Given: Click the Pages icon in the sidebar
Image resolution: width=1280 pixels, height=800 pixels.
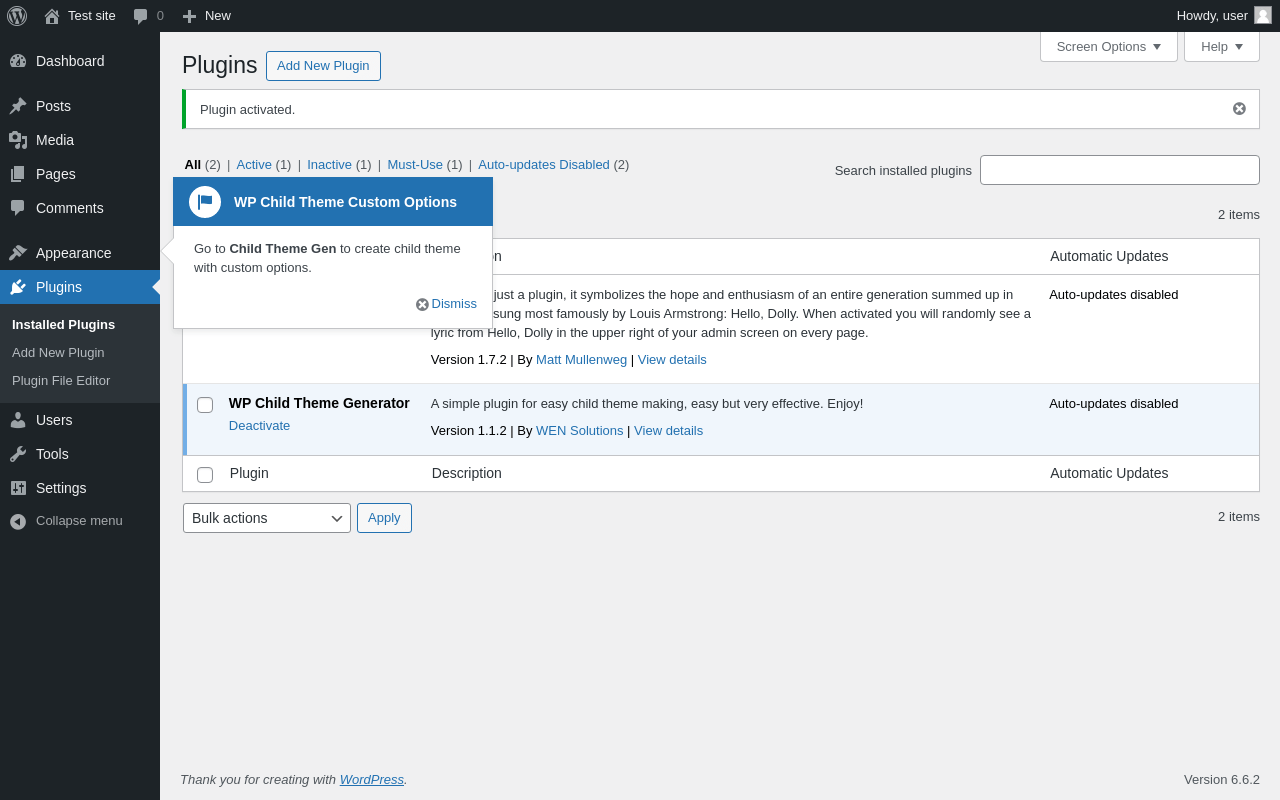Looking at the screenshot, I should coord(18,174).
